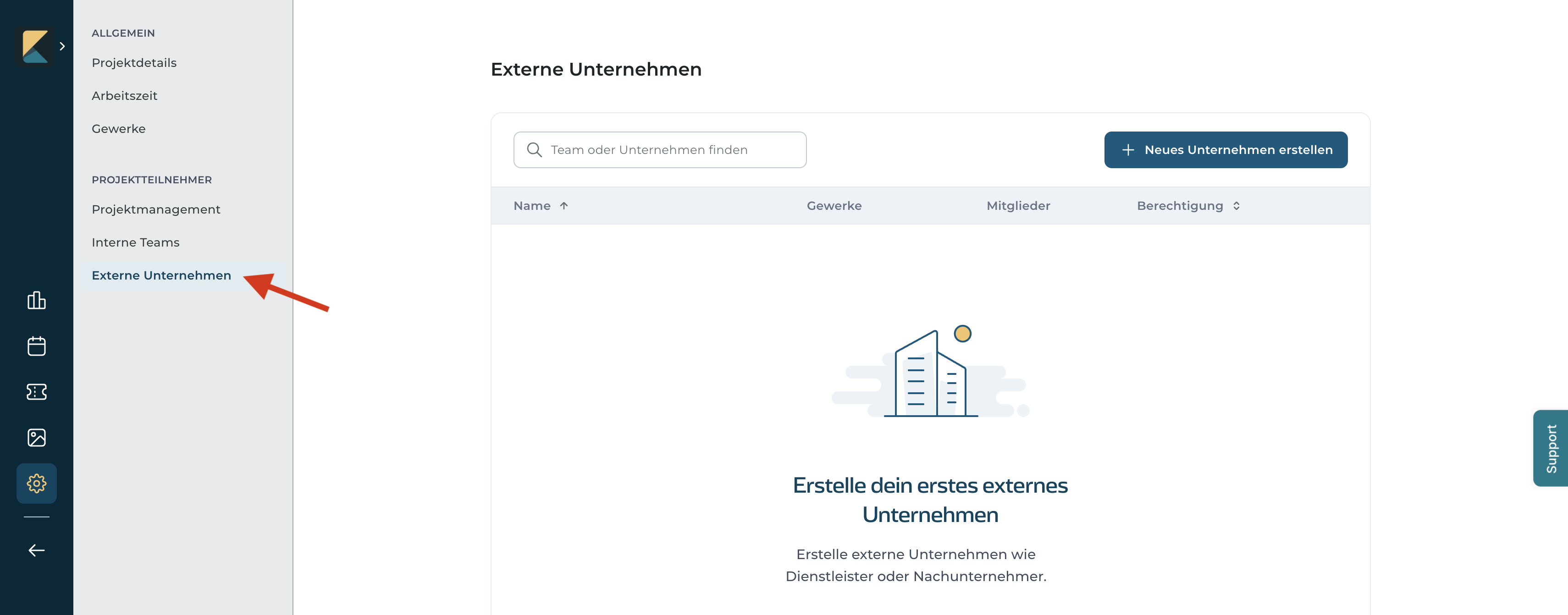The width and height of the screenshot is (1568, 615).
Task: Sort by Name column header
Action: pos(541,206)
